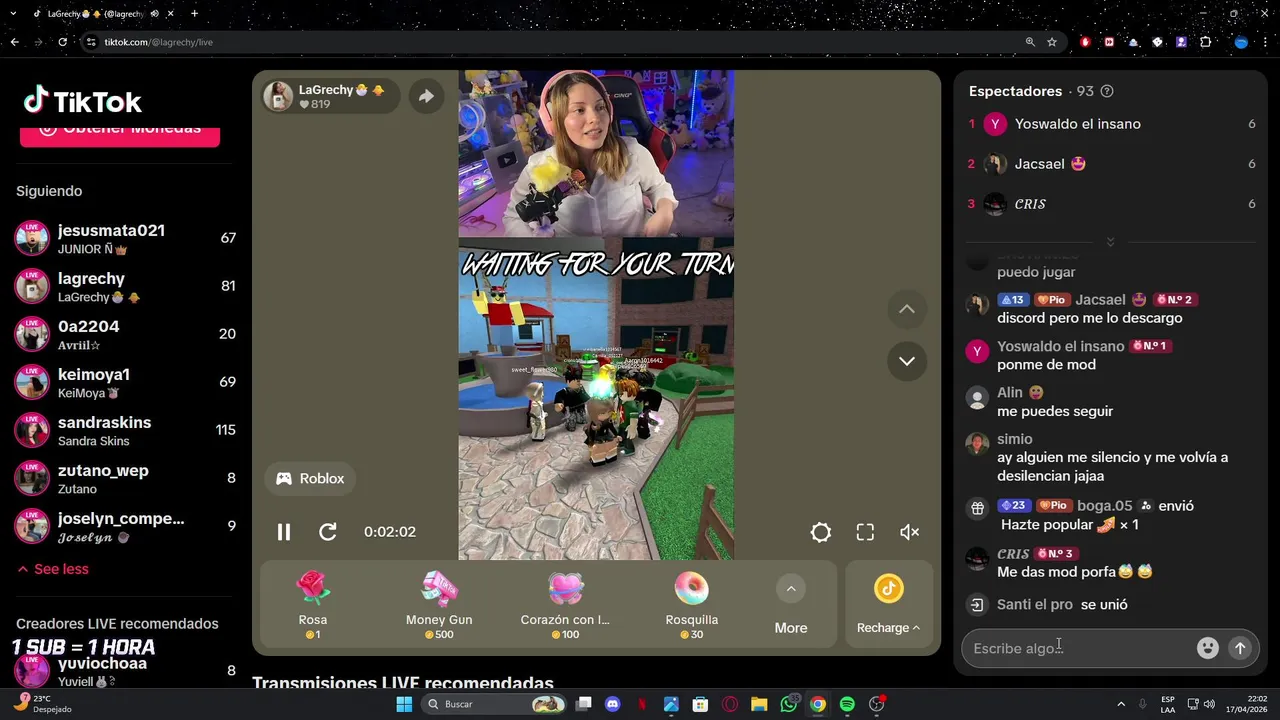Bookmark this page with star icon

tap(1052, 42)
